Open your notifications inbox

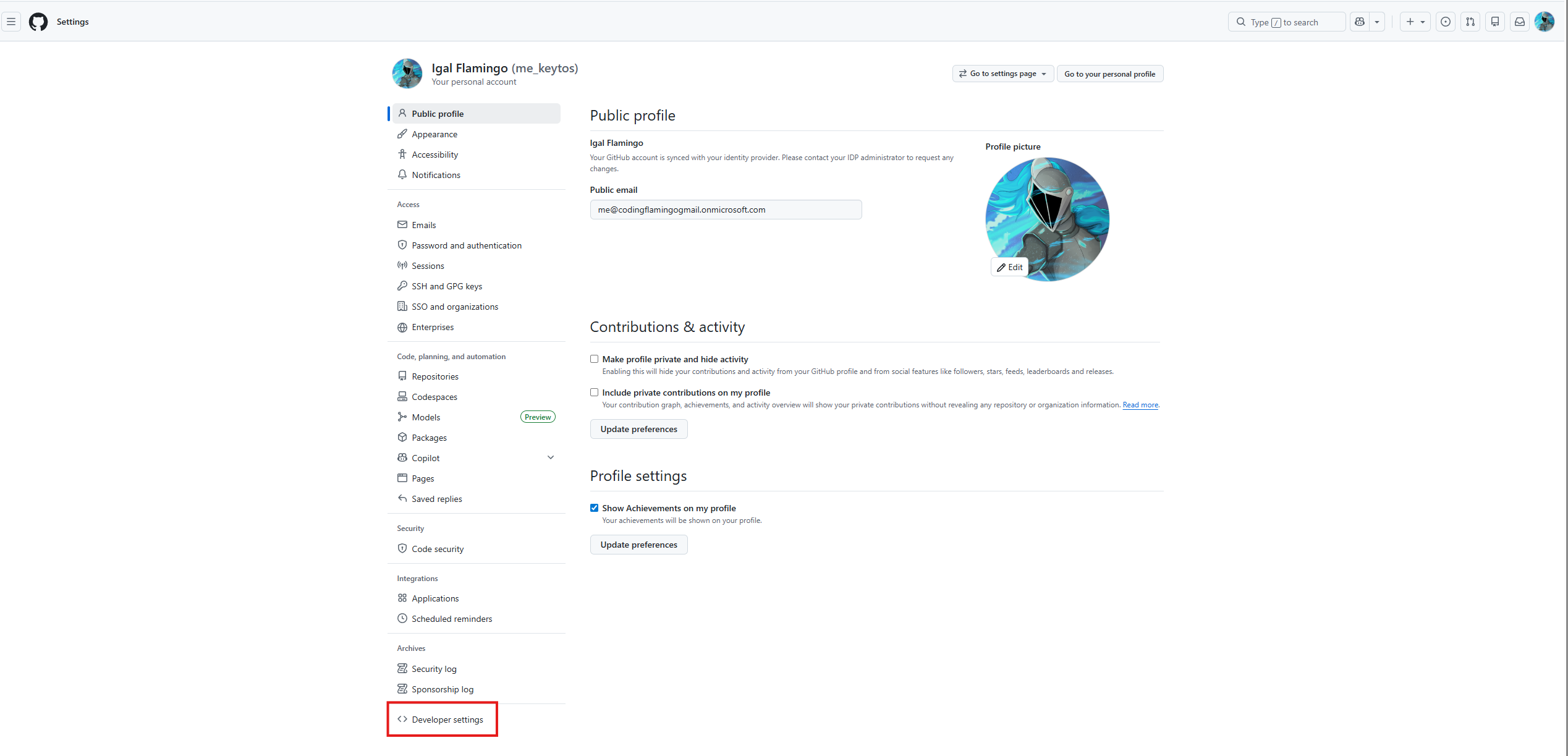[x=1519, y=22]
